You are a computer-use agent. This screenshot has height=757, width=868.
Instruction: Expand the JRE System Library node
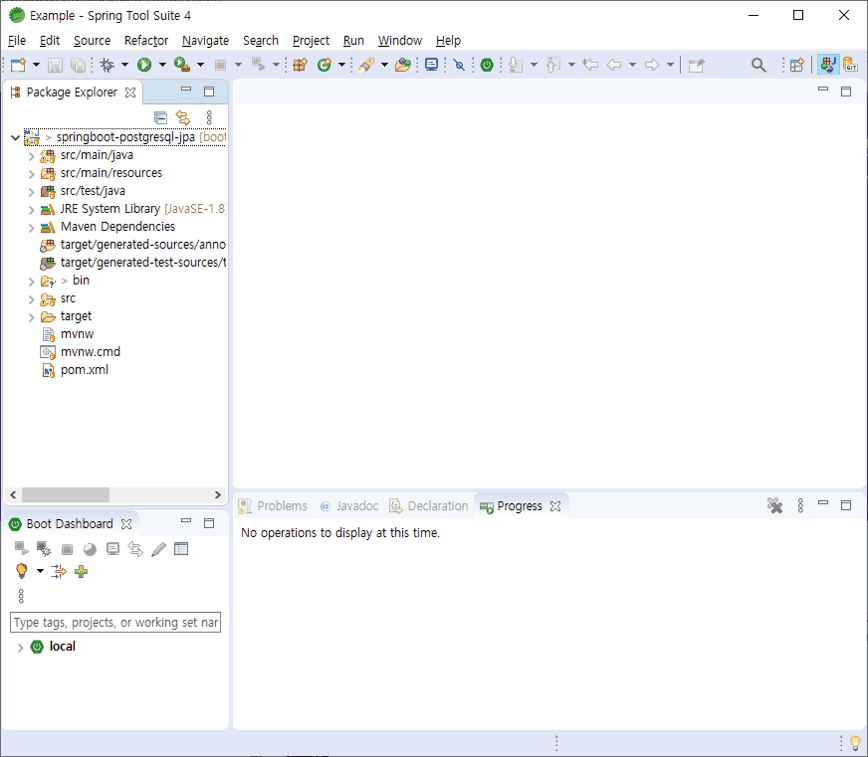[x=32, y=210]
